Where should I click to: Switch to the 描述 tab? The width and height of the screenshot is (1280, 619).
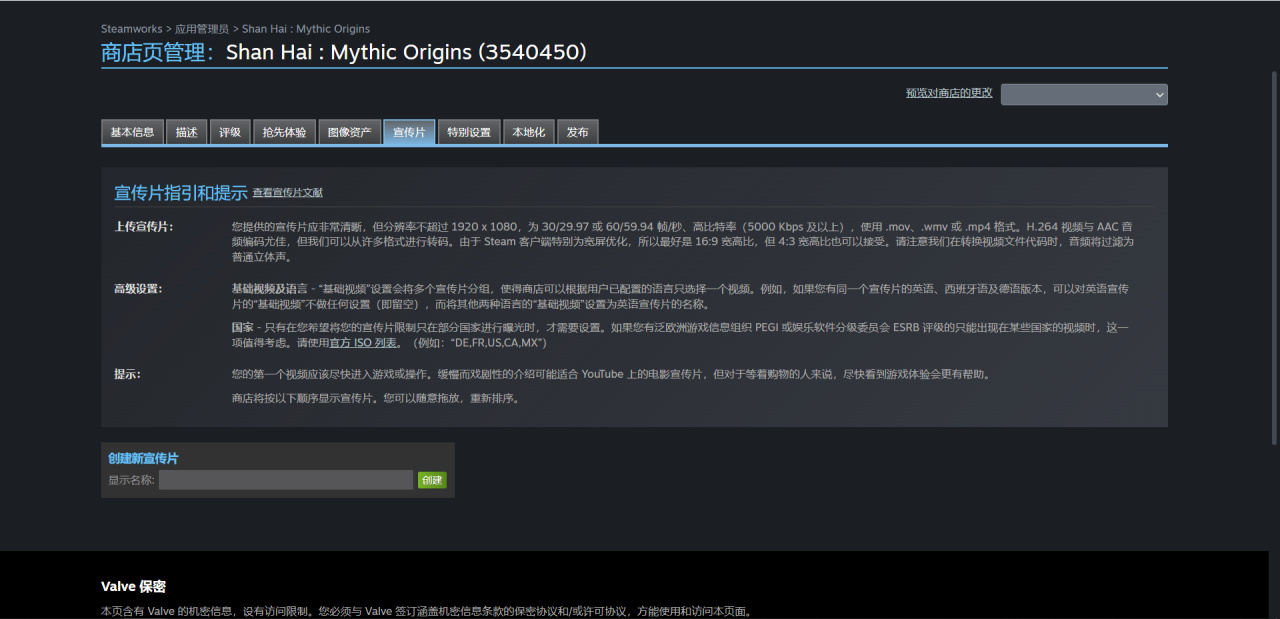point(187,132)
